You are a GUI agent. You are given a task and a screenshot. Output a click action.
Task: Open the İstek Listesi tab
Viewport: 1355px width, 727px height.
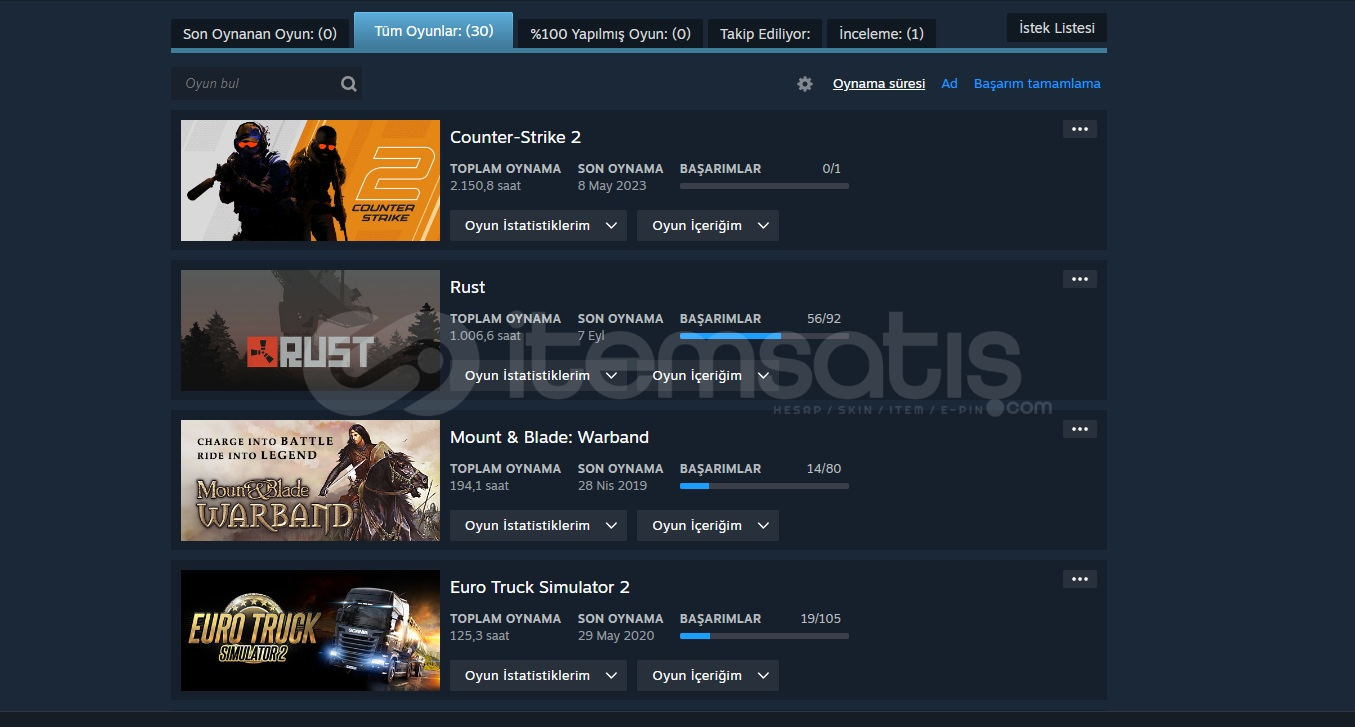(x=1057, y=28)
